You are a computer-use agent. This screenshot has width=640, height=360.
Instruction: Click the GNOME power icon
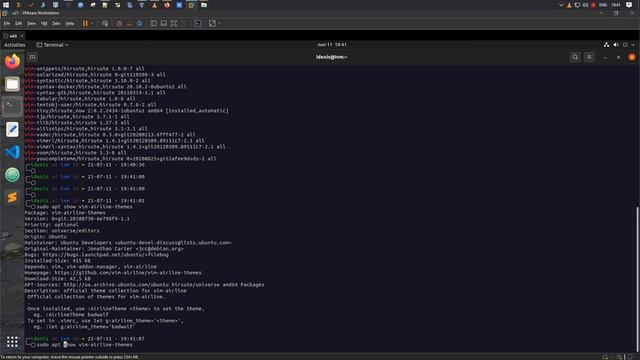point(625,45)
